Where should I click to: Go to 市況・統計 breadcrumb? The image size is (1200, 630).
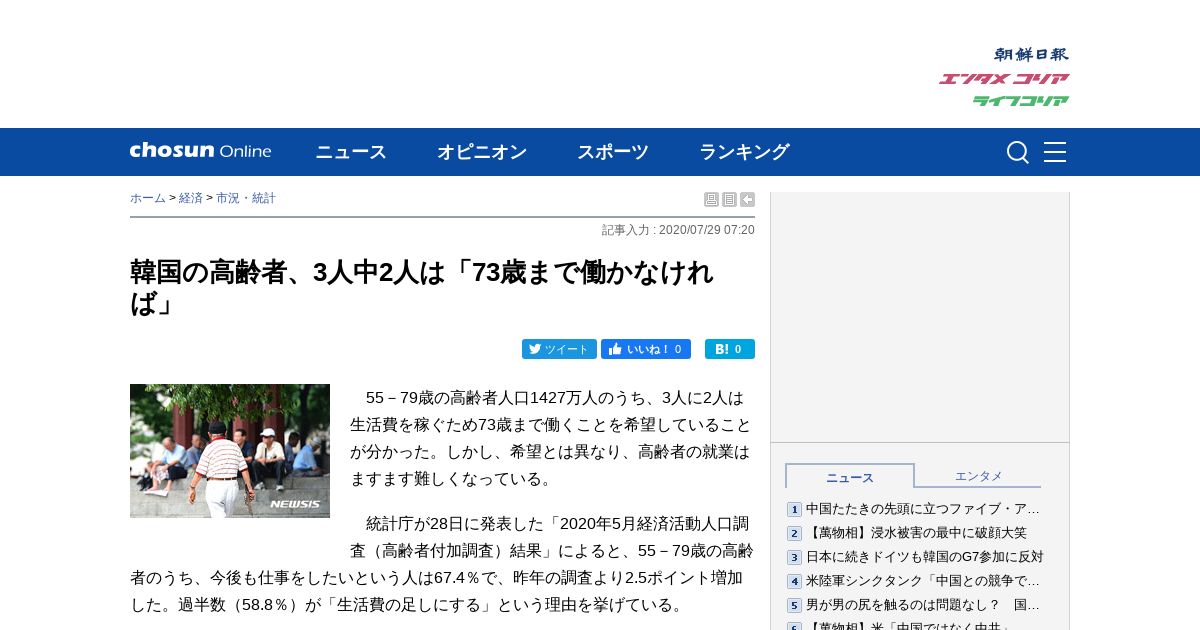click(246, 198)
